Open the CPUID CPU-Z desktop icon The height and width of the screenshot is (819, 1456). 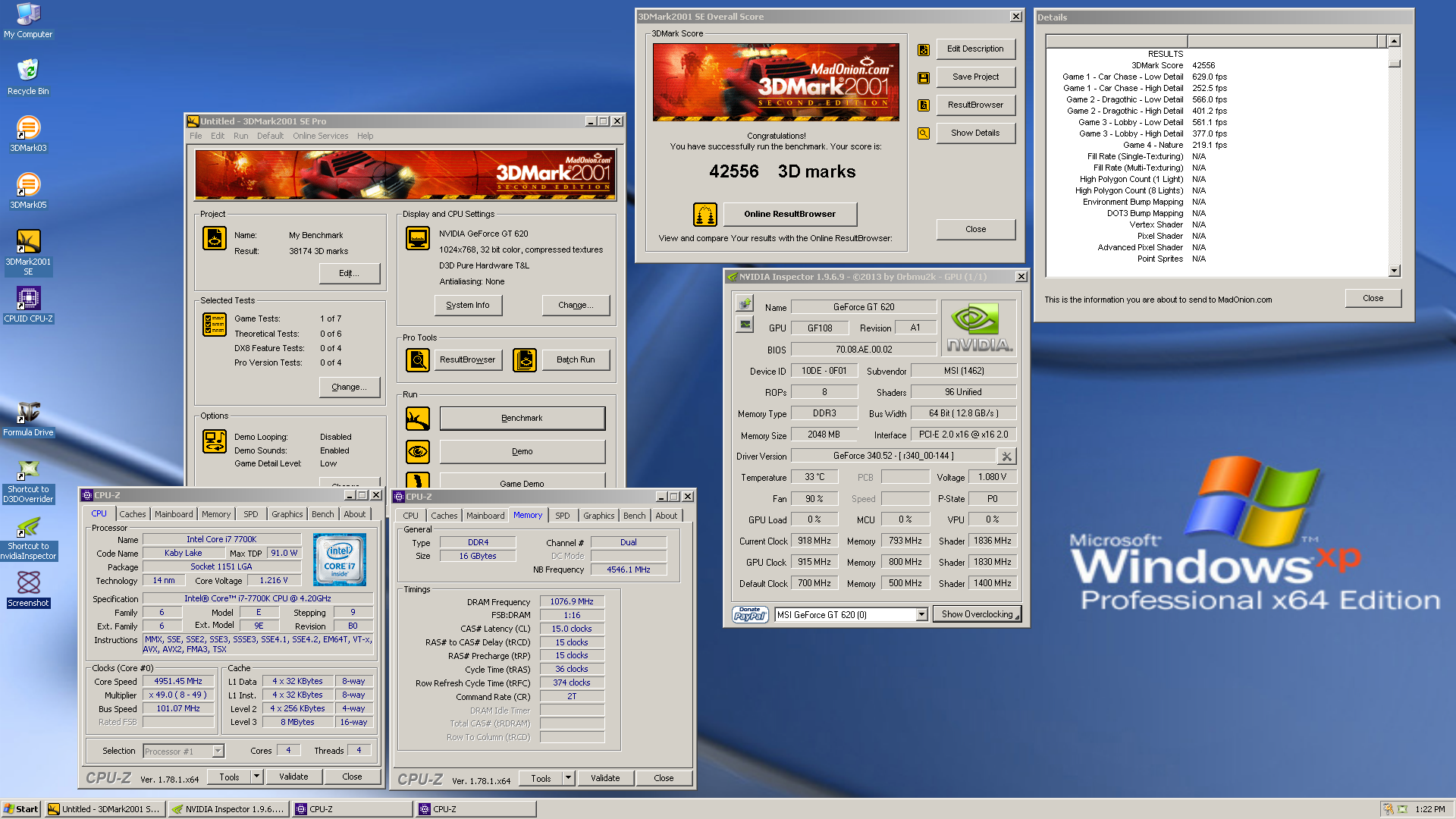[28, 305]
